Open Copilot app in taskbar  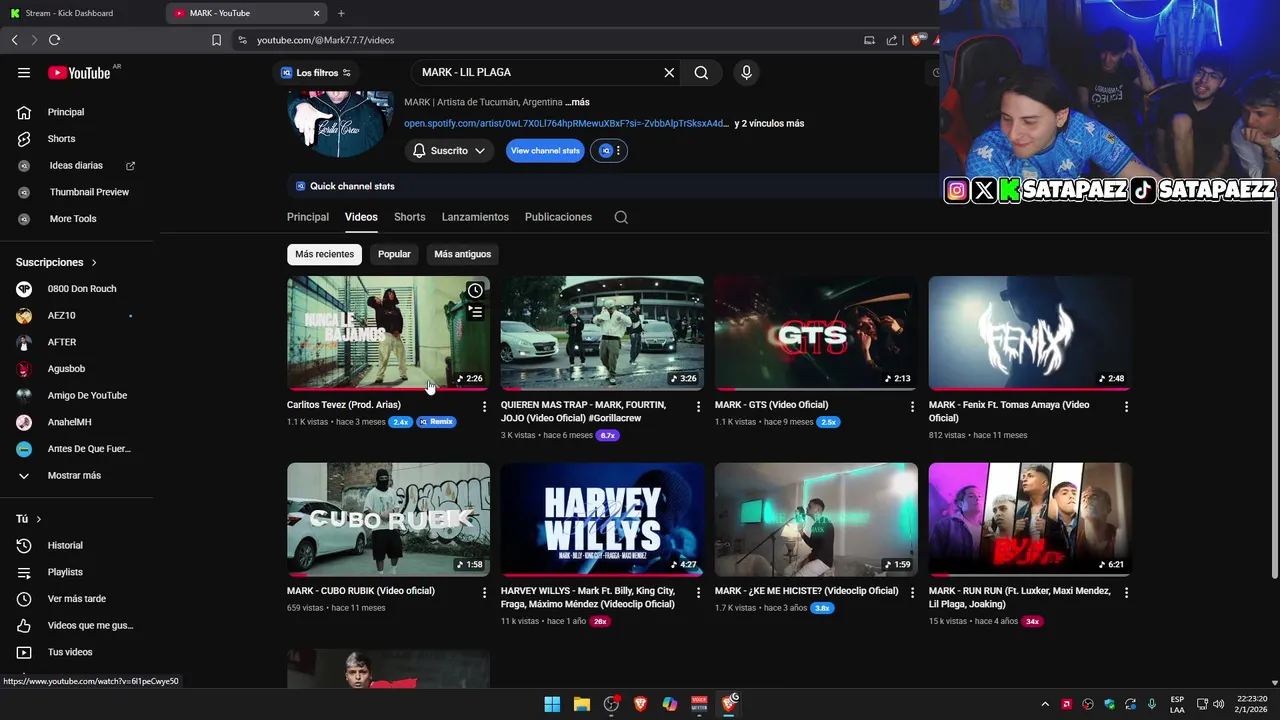[x=670, y=704]
